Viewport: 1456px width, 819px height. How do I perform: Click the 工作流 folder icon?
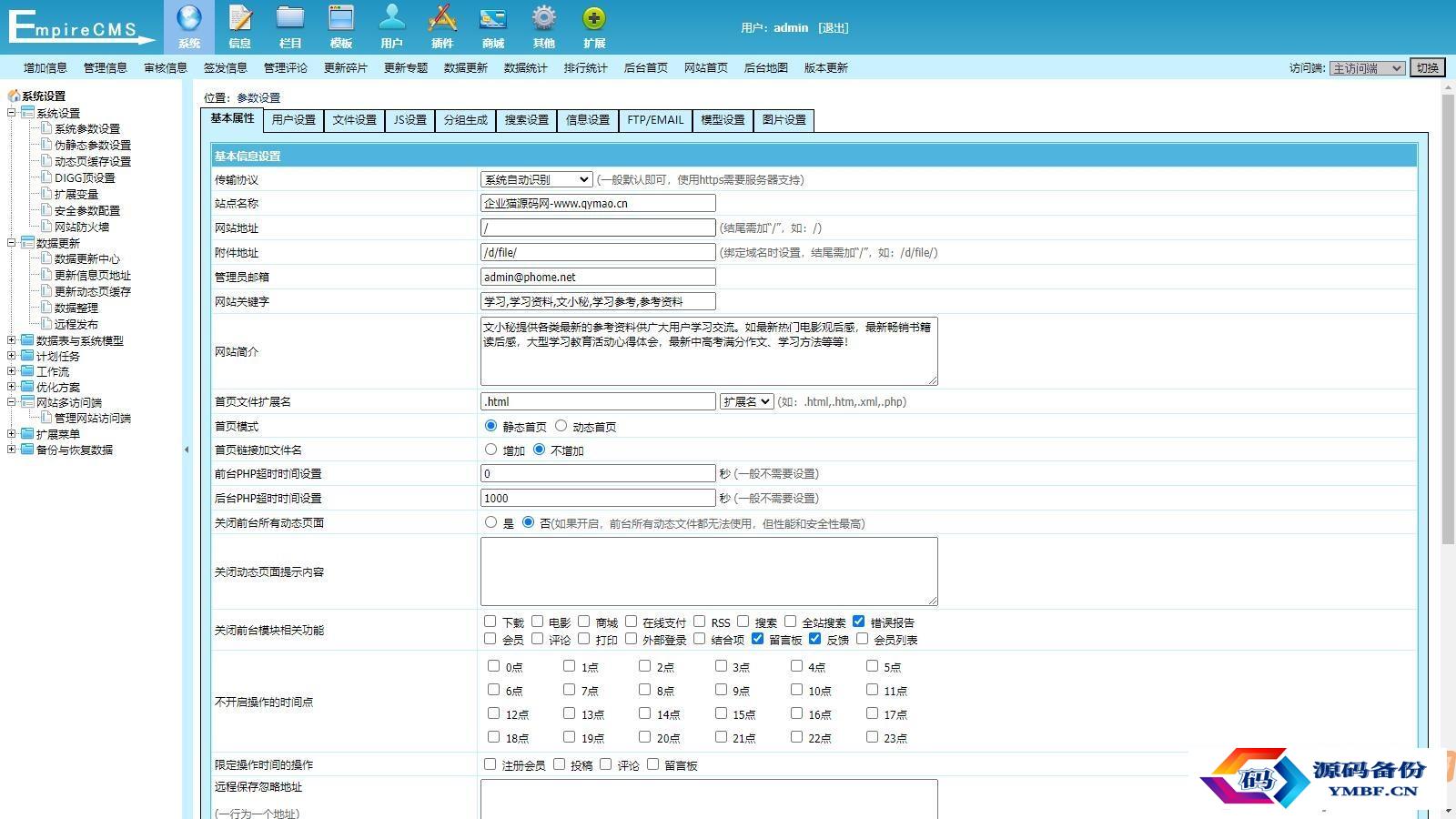tap(27, 371)
